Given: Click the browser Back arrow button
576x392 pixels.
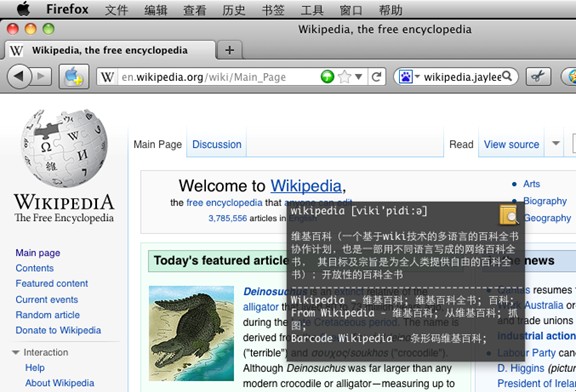Looking at the screenshot, I should coord(19,76).
